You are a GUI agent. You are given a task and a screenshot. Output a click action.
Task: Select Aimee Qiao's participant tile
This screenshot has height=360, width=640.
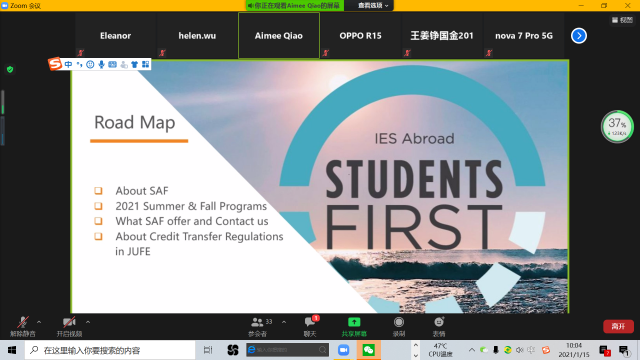279,36
